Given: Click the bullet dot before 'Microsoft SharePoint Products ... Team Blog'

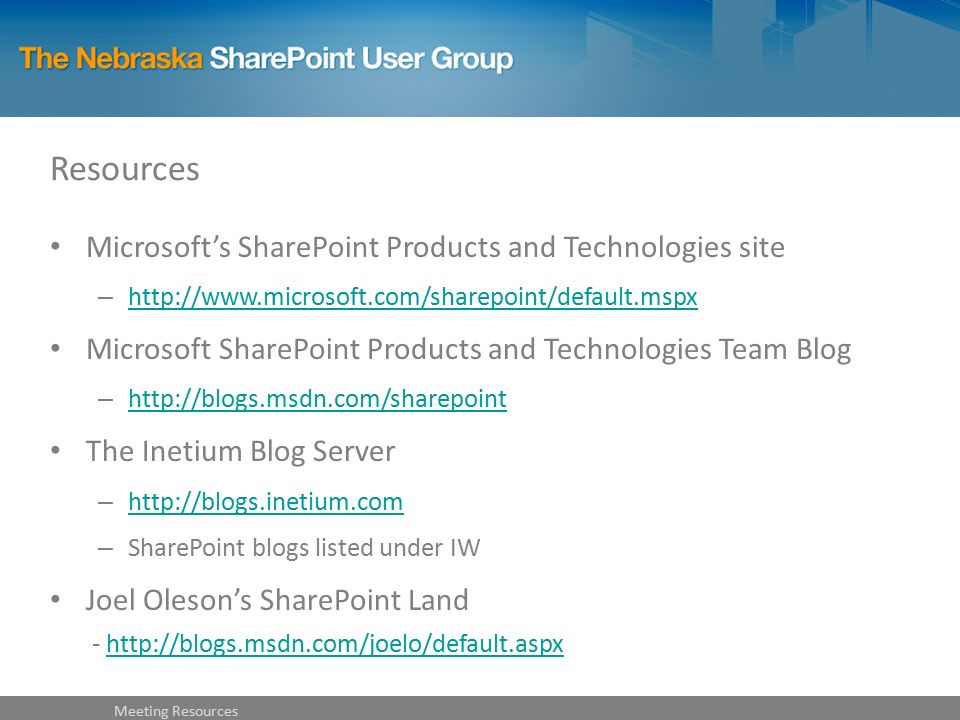Looking at the screenshot, I should point(56,348).
